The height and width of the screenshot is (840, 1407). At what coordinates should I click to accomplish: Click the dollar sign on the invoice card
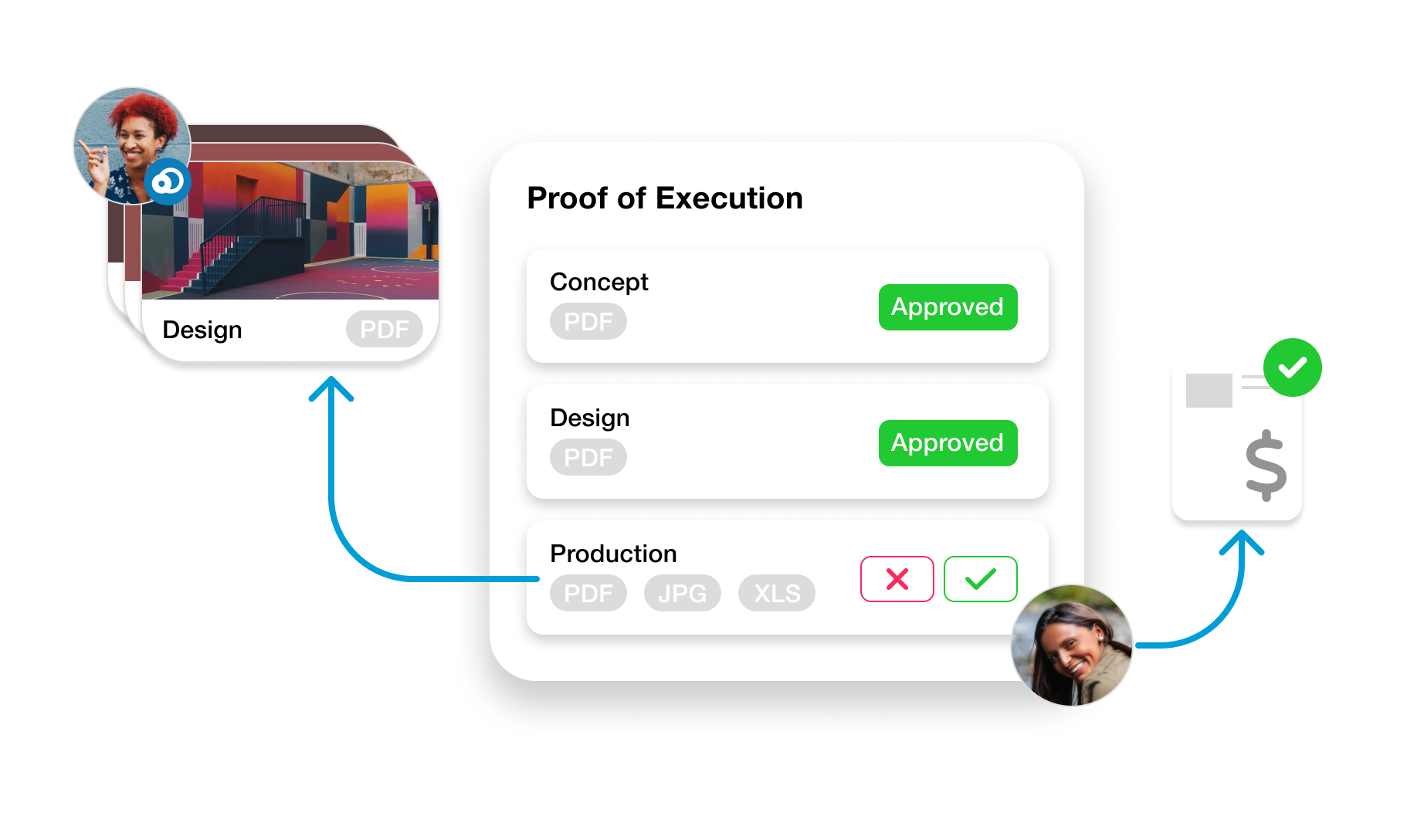1266,466
